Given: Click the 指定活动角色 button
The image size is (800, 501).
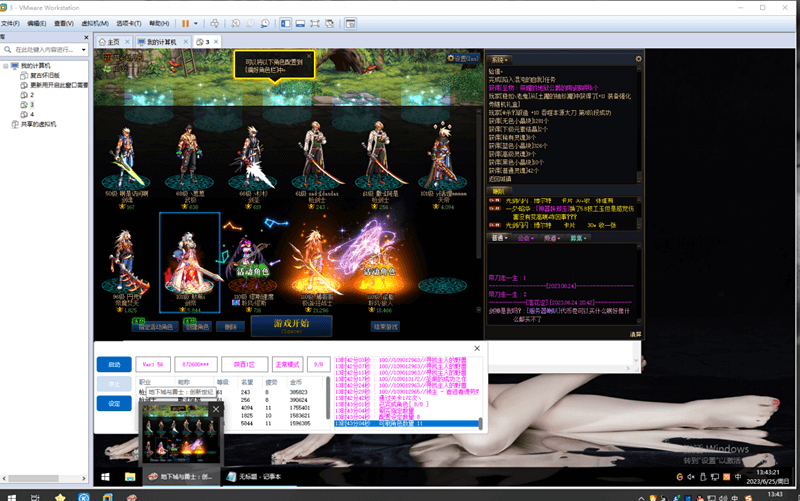Looking at the screenshot, I should [155, 327].
